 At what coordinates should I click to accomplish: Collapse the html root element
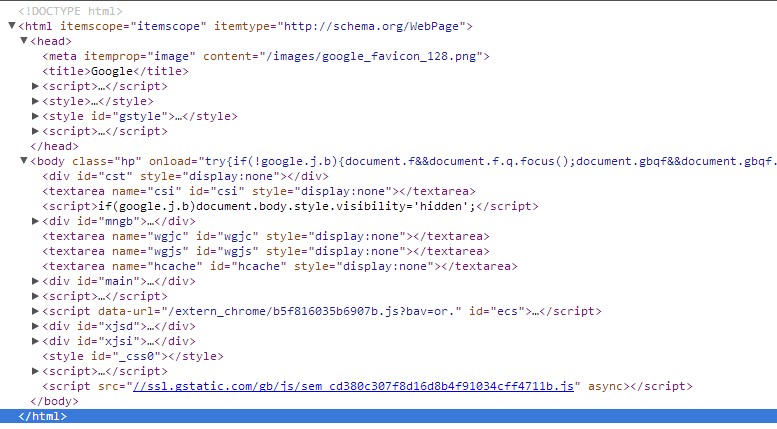tap(12, 25)
